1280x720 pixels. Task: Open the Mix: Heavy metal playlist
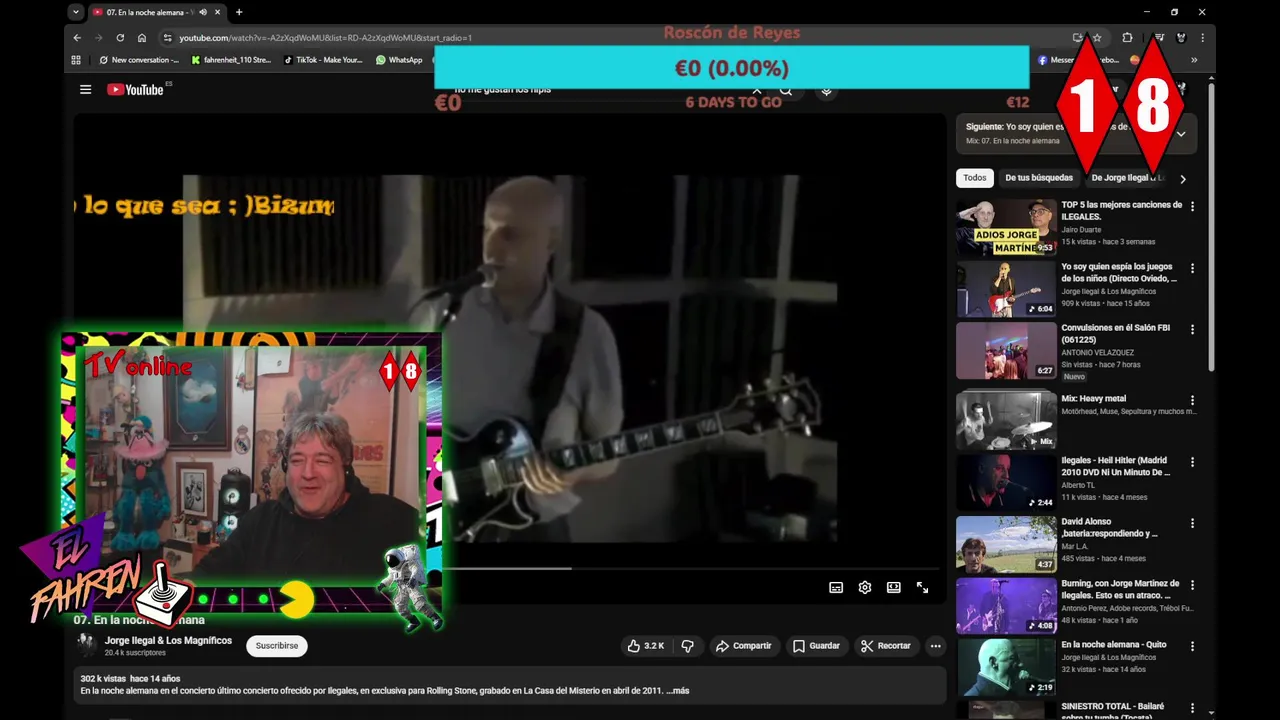(x=1006, y=420)
